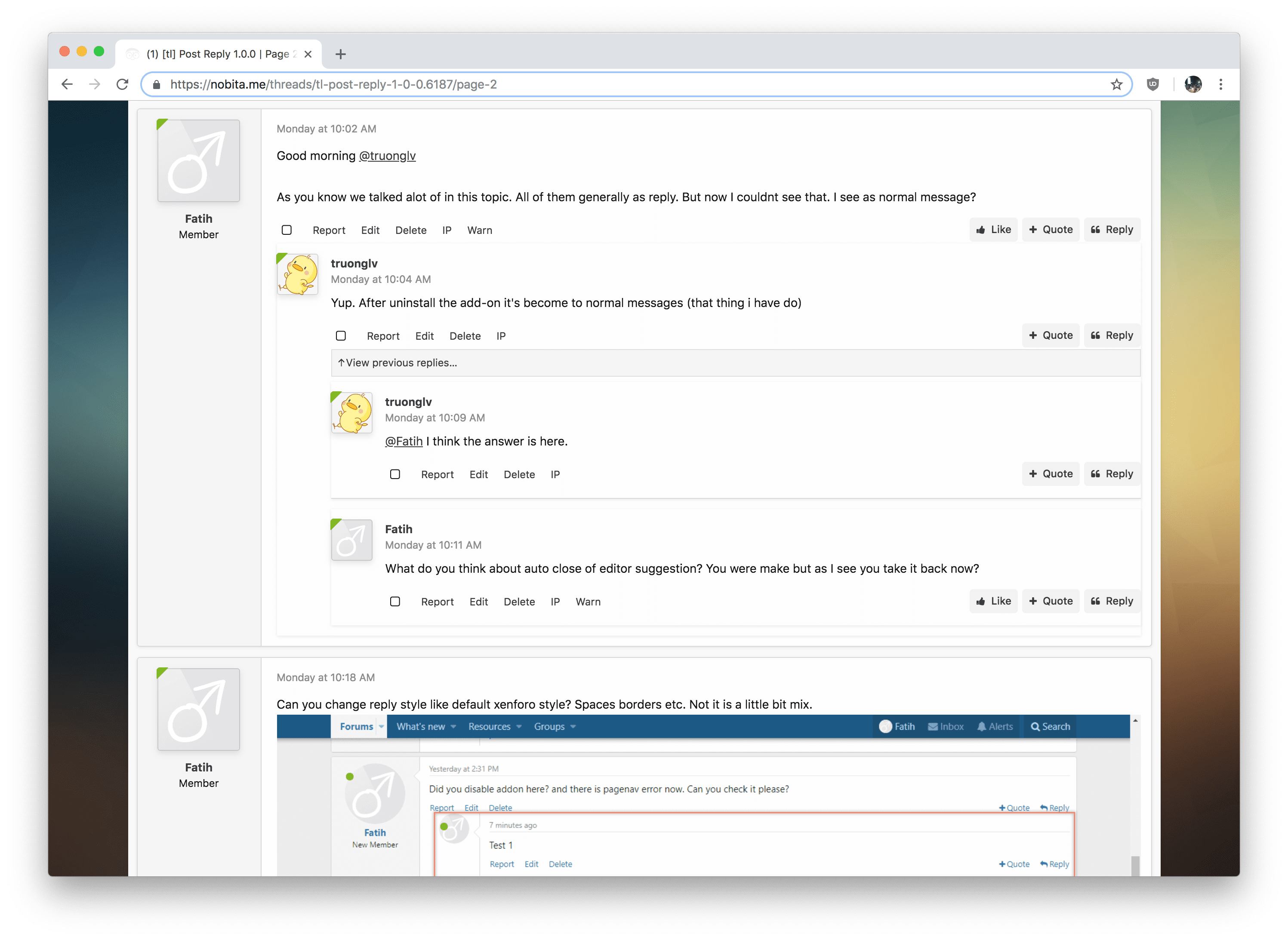Bookmark the page via the star icon

pyautogui.click(x=1117, y=84)
